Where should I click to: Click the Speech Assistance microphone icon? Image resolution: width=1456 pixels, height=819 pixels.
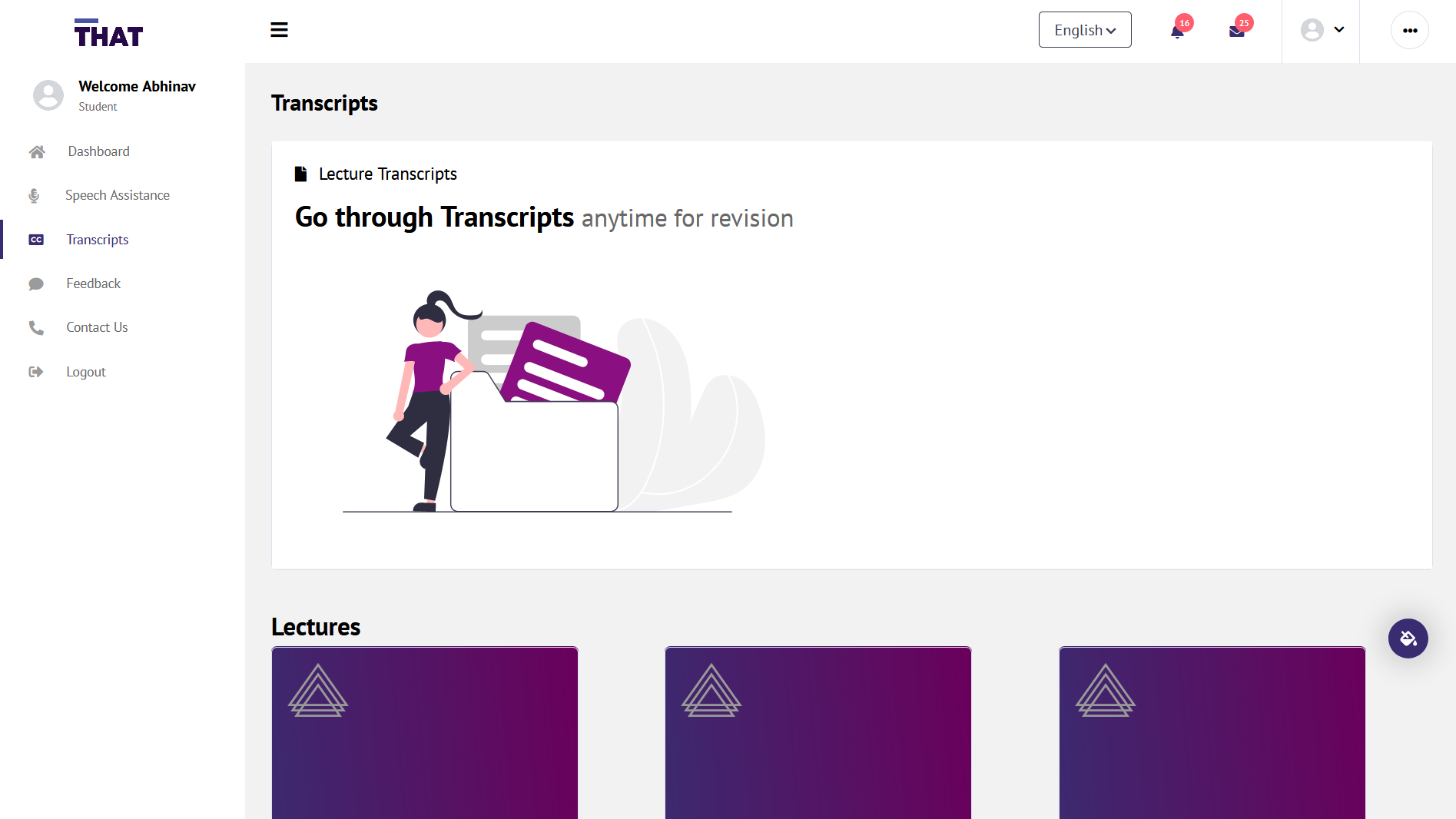coord(34,196)
